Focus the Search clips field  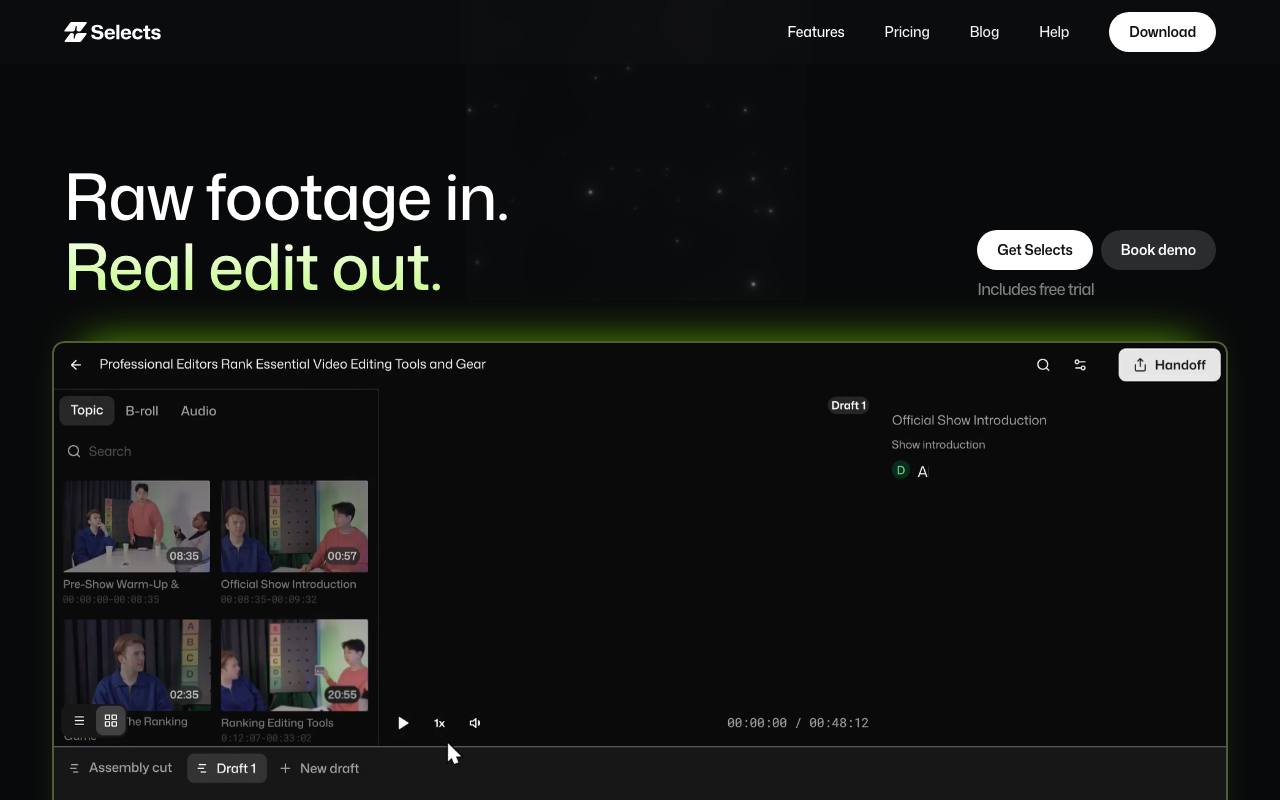point(215,451)
